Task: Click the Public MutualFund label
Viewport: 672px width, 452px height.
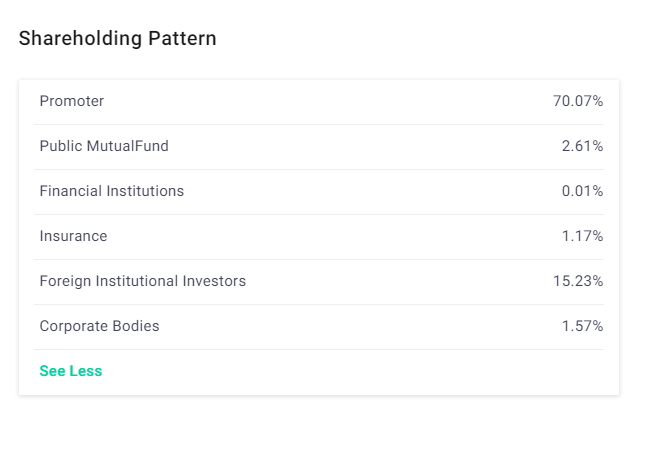Action: [104, 146]
